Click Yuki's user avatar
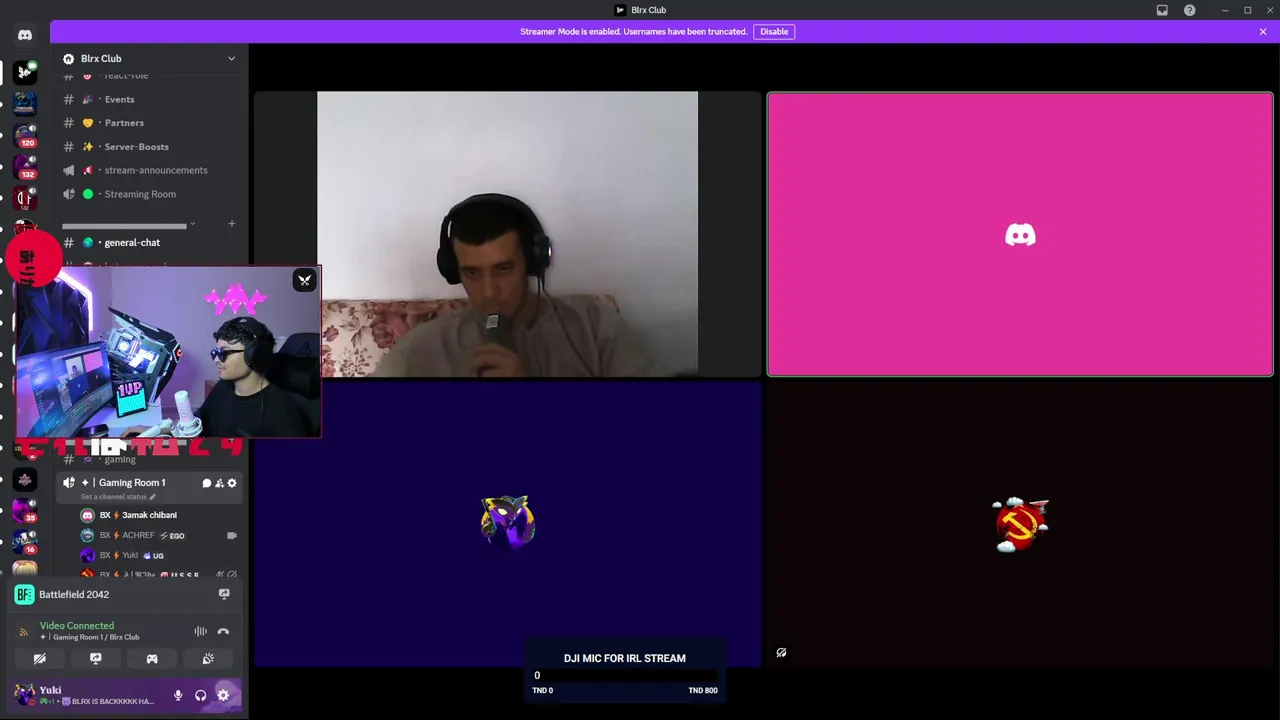 pyautogui.click(x=24, y=694)
